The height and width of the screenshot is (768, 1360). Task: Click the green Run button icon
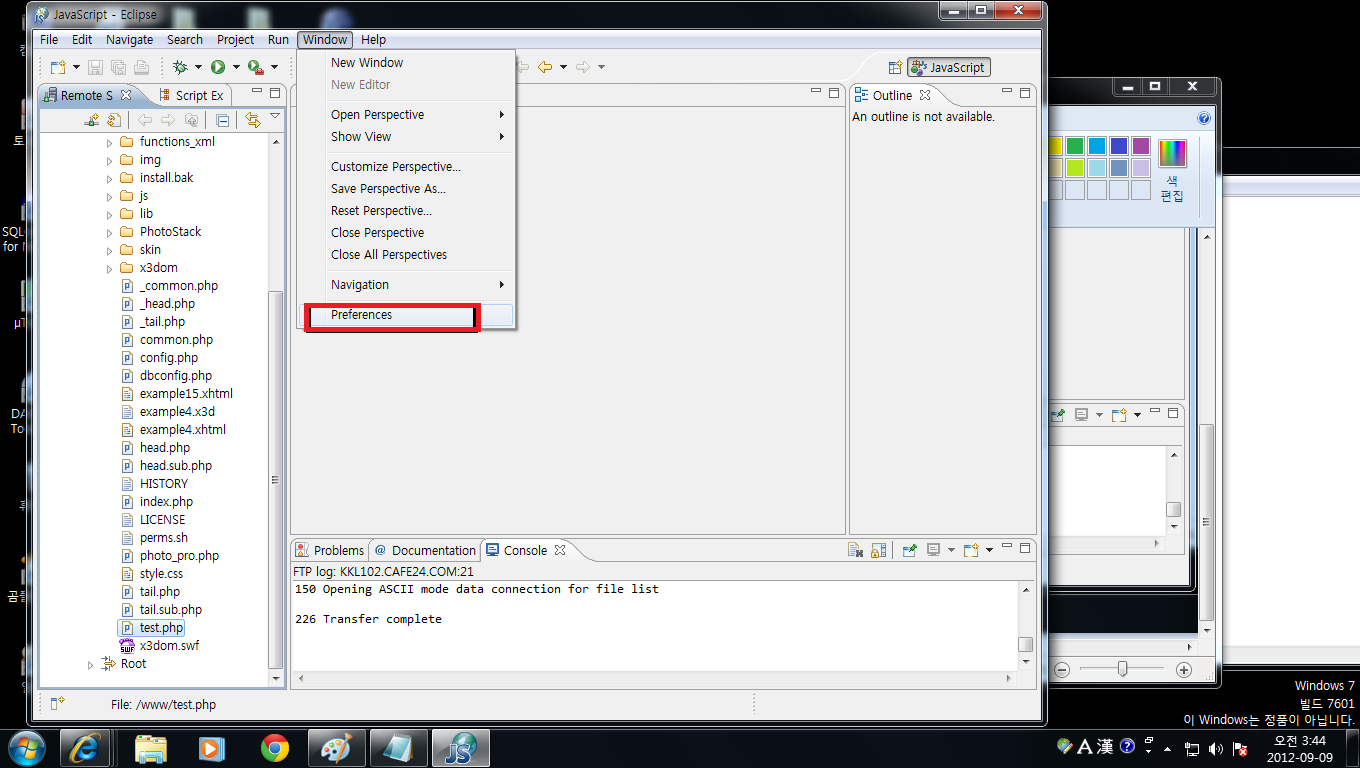pyautogui.click(x=218, y=67)
